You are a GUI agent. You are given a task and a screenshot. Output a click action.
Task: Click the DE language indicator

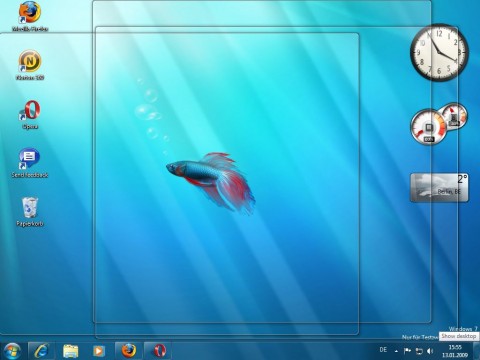pyautogui.click(x=383, y=350)
